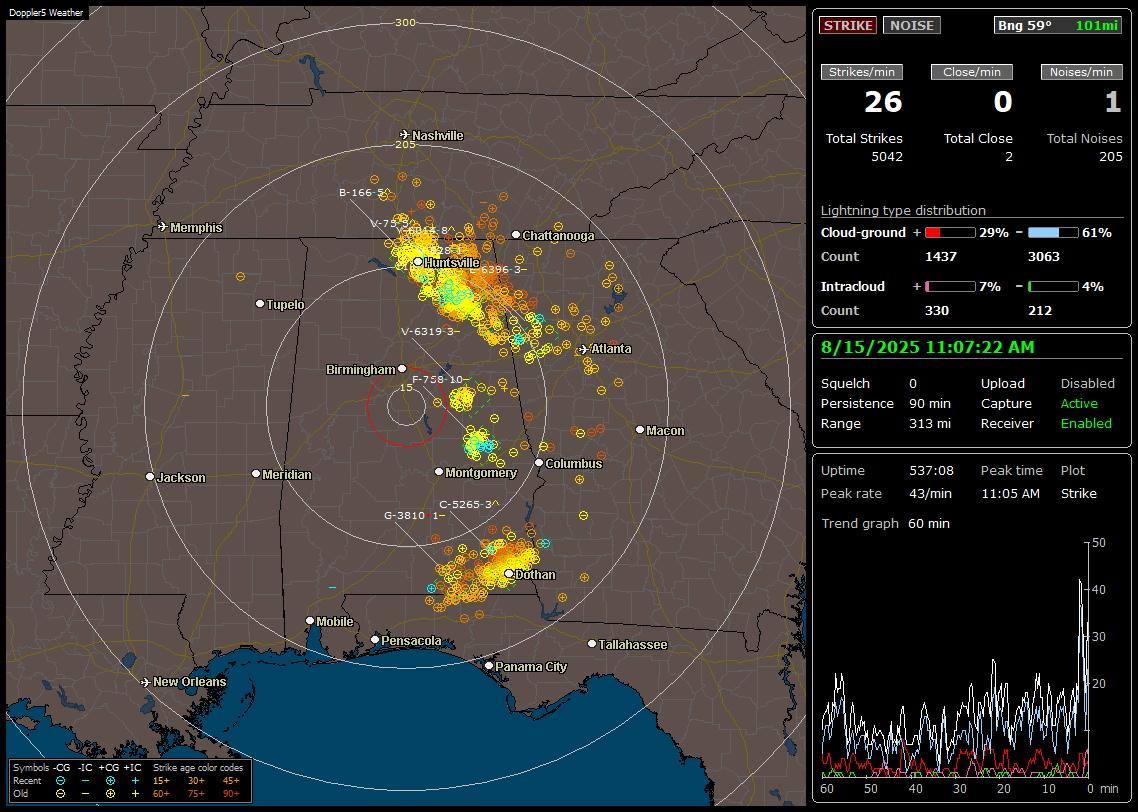Click the Capture status Active
This screenshot has width=1138, height=812.
(x=1079, y=403)
